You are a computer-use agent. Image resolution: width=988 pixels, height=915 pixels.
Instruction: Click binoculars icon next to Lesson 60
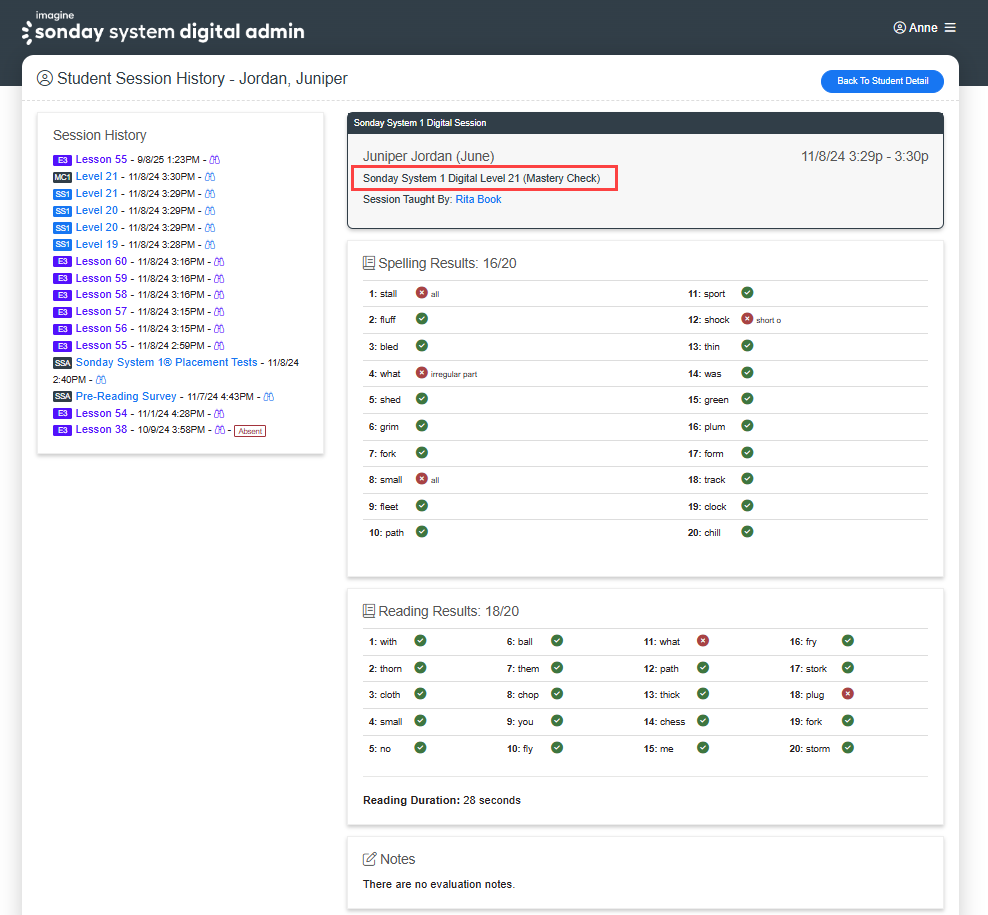click(219, 262)
